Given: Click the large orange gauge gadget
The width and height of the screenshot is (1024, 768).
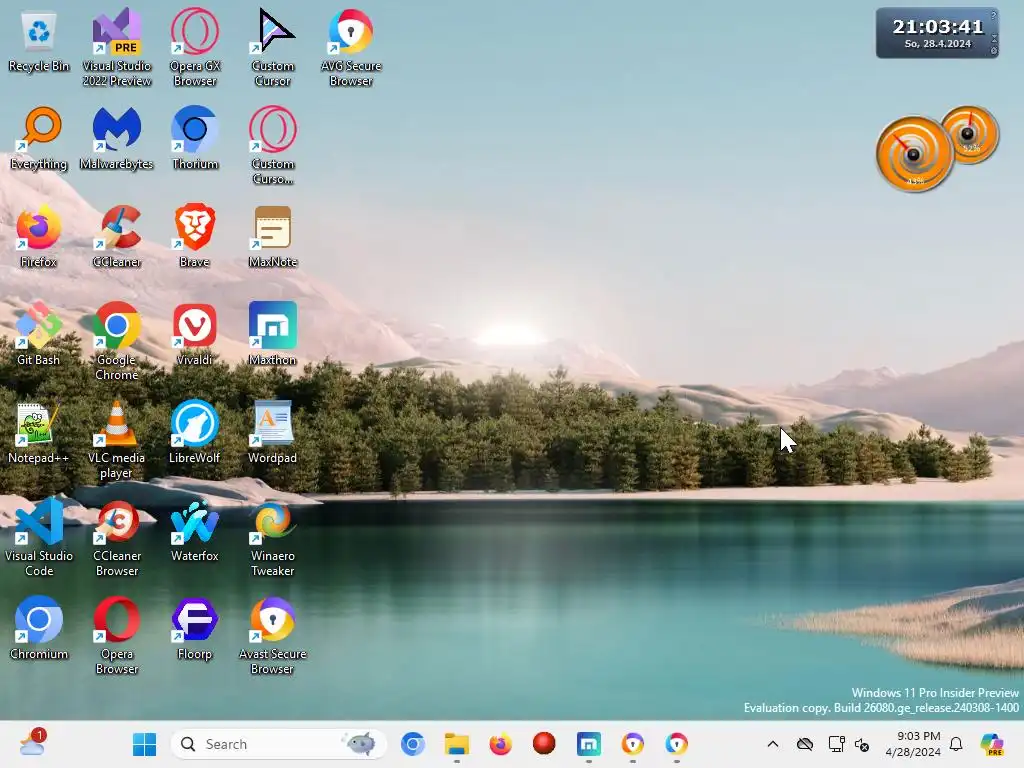Looking at the screenshot, I should [914, 154].
